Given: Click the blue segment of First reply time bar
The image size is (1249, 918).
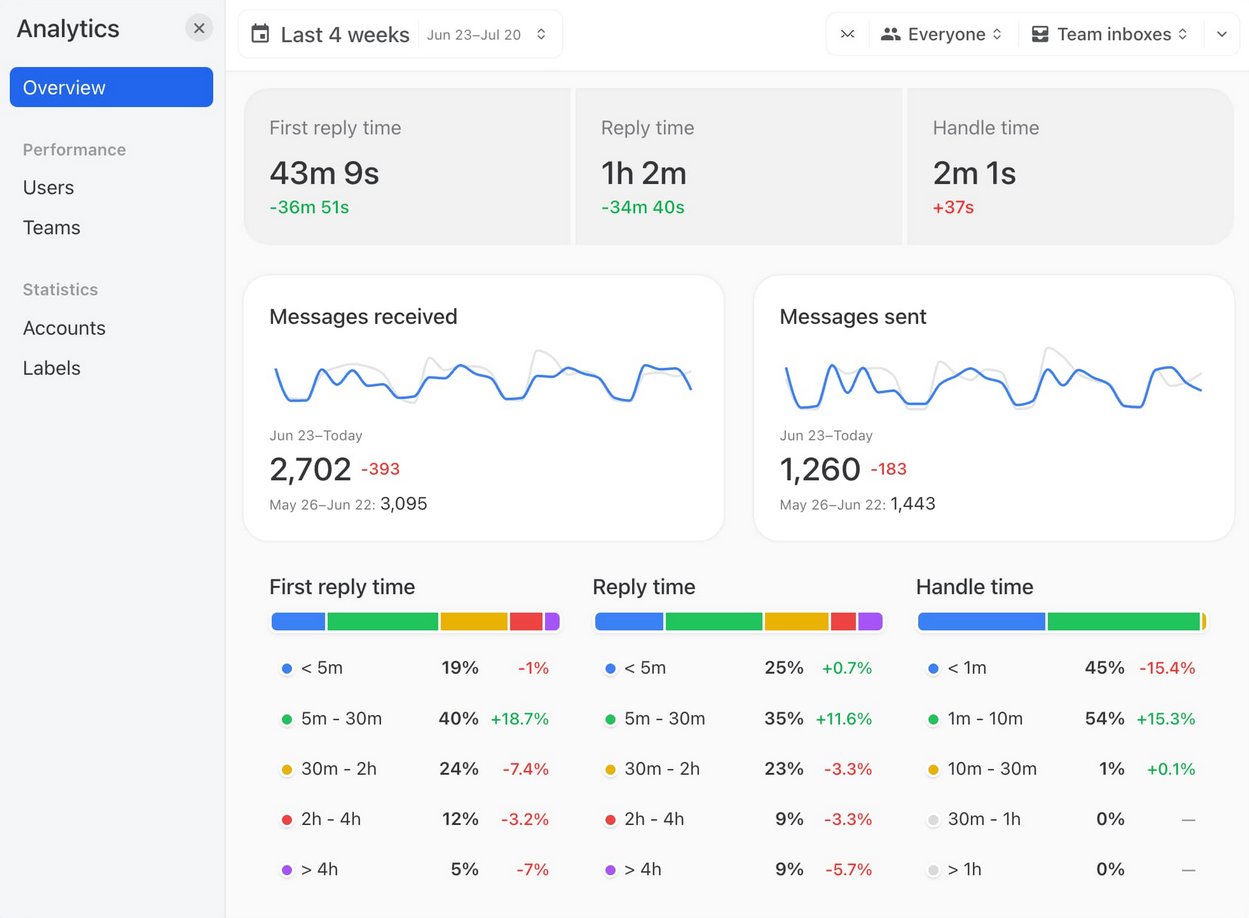Looking at the screenshot, I should [298, 622].
